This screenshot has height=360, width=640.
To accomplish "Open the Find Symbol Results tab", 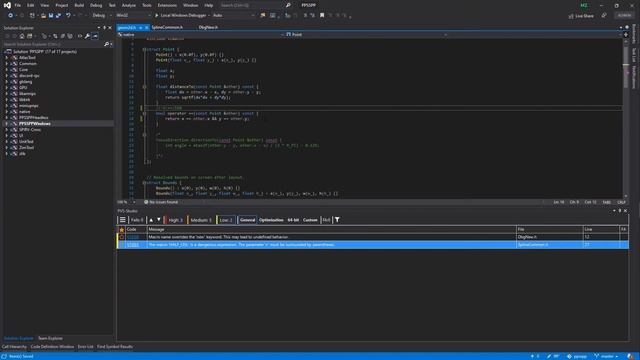I will click(x=115, y=347).
